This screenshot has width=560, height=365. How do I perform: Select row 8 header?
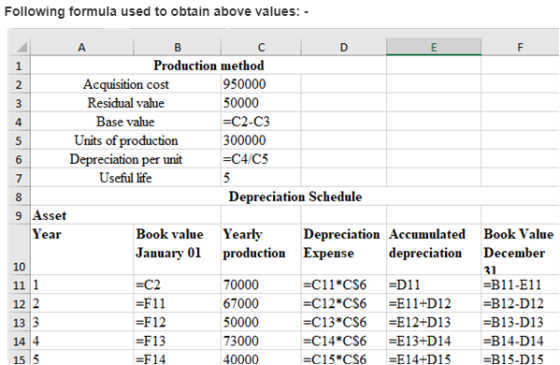19,197
